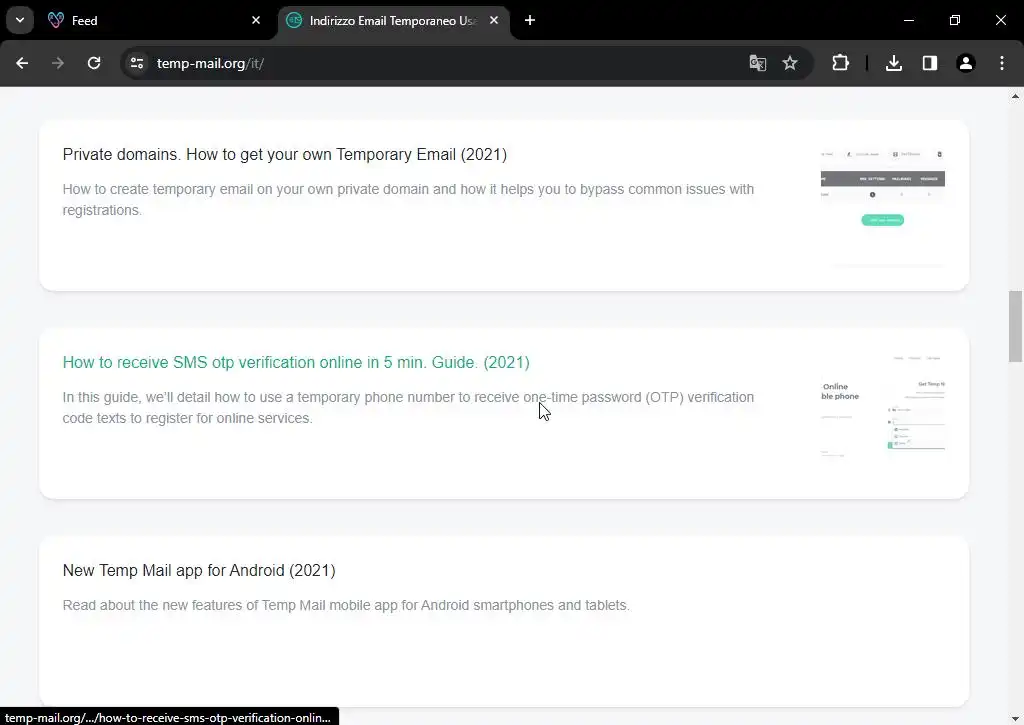Open a new browser tab

pyautogui.click(x=530, y=20)
